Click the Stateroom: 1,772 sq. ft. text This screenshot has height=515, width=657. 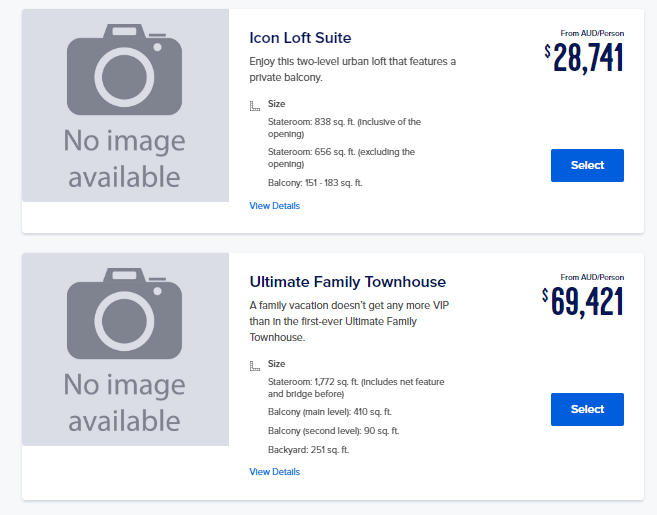click(x=356, y=388)
